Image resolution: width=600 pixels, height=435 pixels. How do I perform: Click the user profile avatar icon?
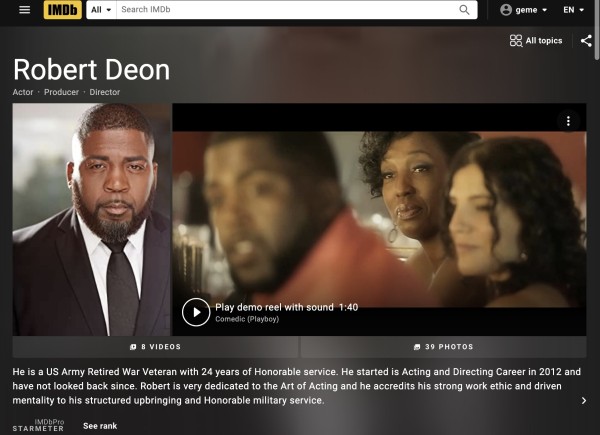[x=506, y=10]
